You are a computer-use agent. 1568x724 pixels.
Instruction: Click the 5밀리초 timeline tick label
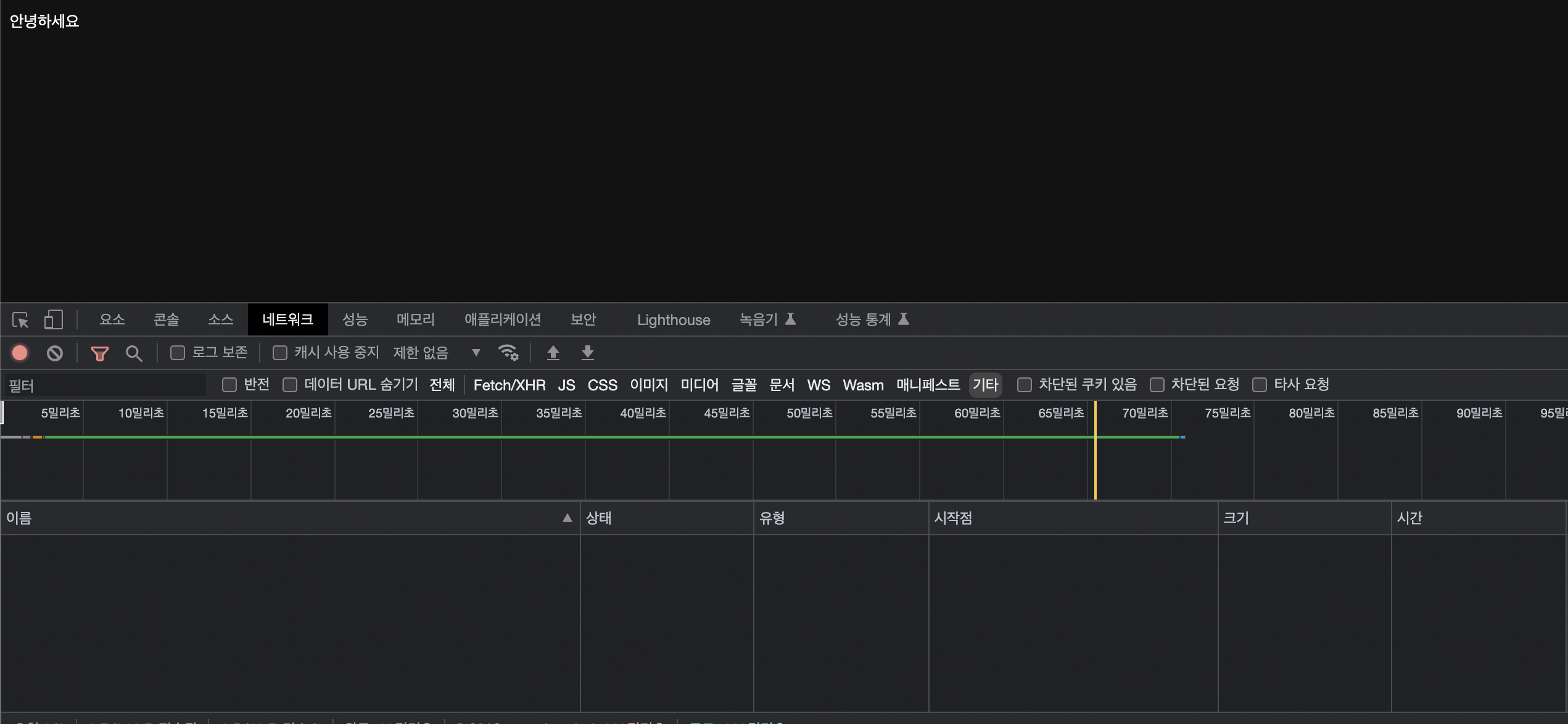[60, 413]
